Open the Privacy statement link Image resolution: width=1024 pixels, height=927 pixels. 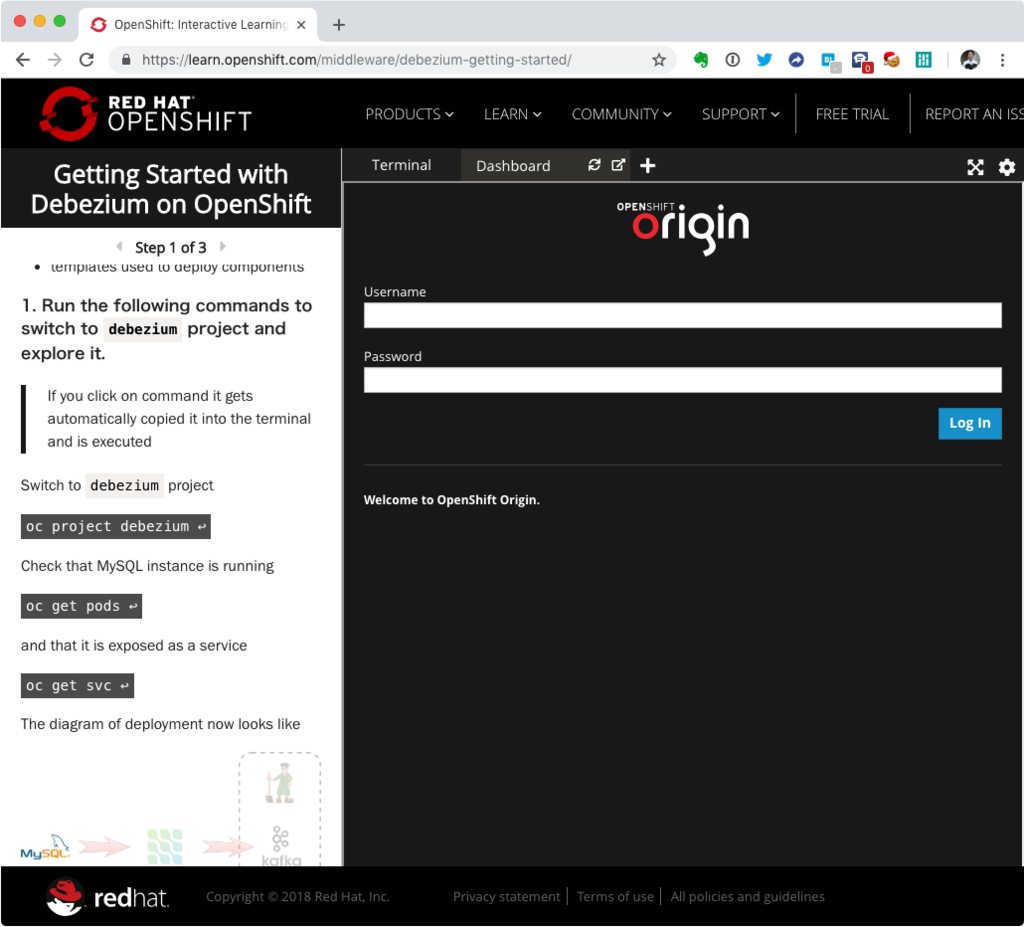[506, 897]
